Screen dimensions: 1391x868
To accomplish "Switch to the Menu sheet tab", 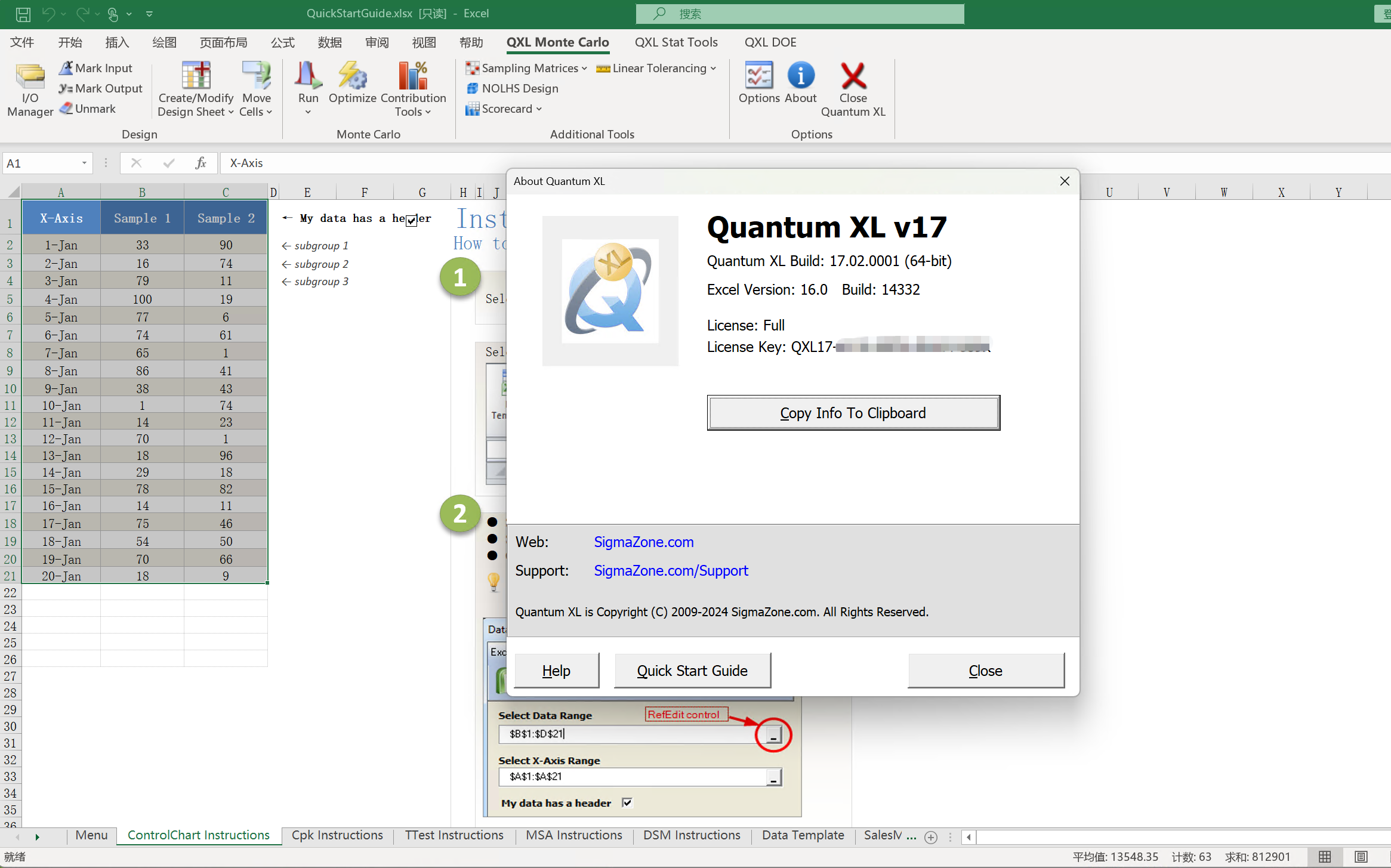I will tap(91, 835).
